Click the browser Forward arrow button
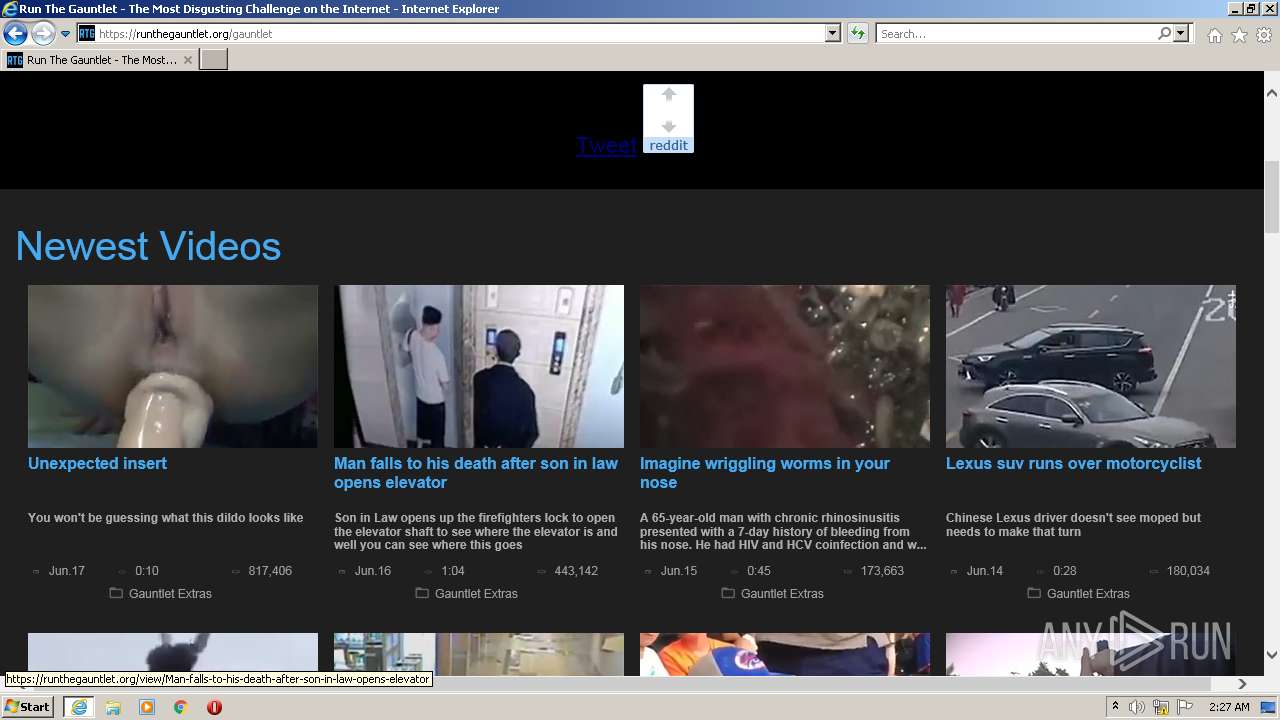 pyautogui.click(x=43, y=34)
